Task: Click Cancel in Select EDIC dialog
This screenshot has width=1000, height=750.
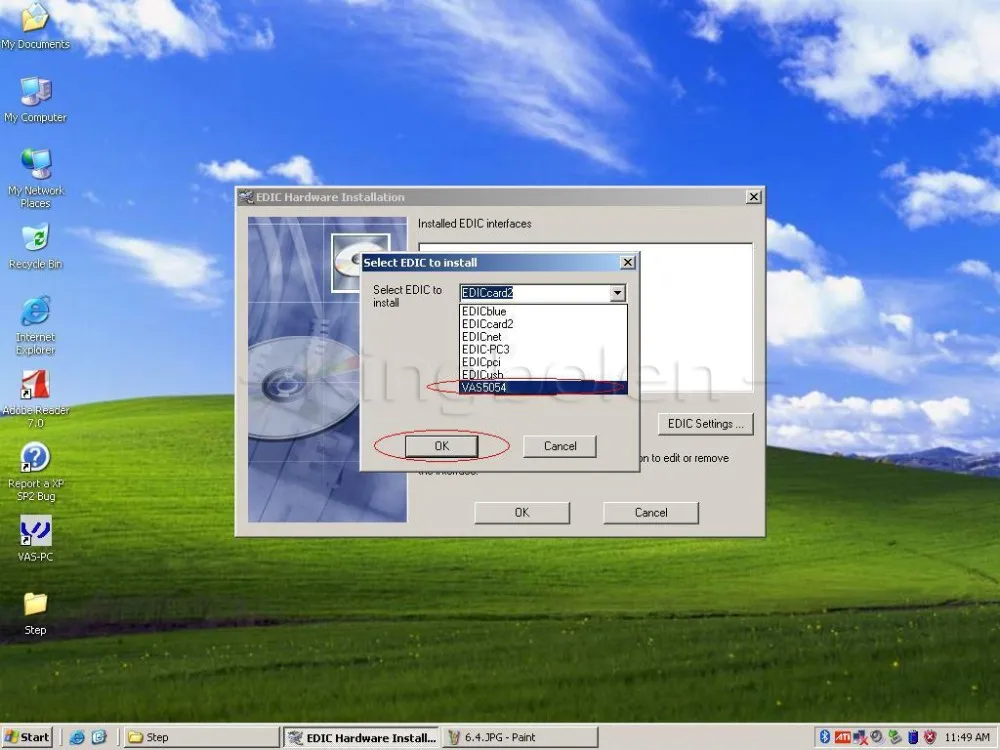Action: tap(560, 446)
